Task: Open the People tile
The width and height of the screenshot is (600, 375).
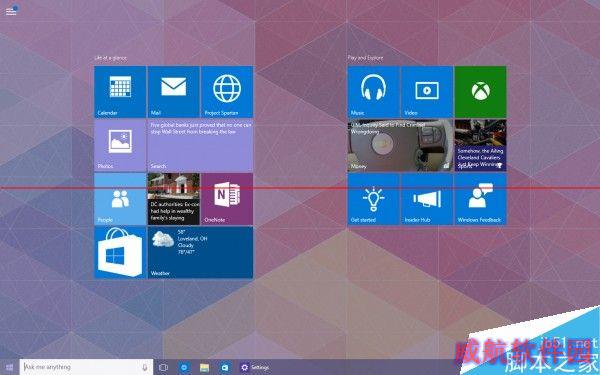Action: 120,199
